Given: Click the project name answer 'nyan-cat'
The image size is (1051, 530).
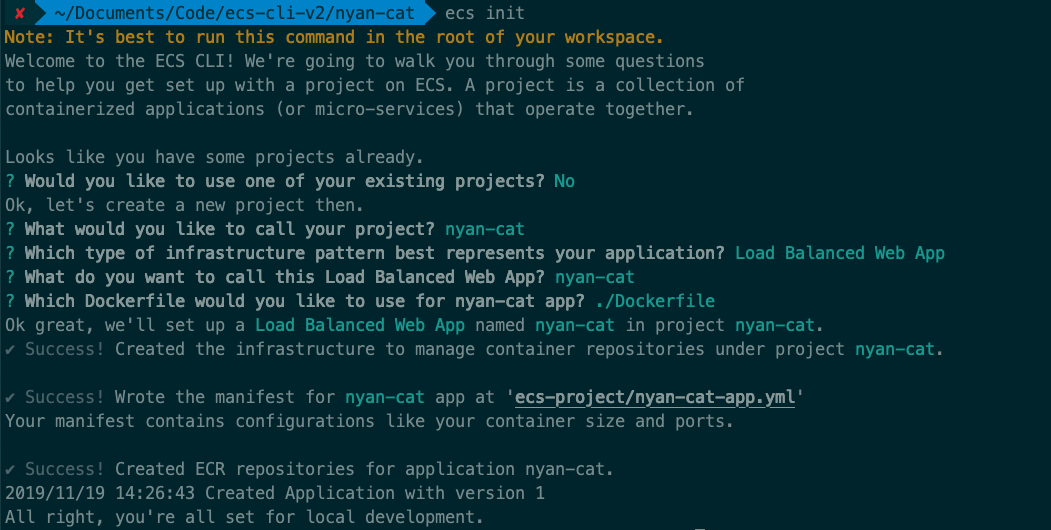Looking at the screenshot, I should point(485,229).
